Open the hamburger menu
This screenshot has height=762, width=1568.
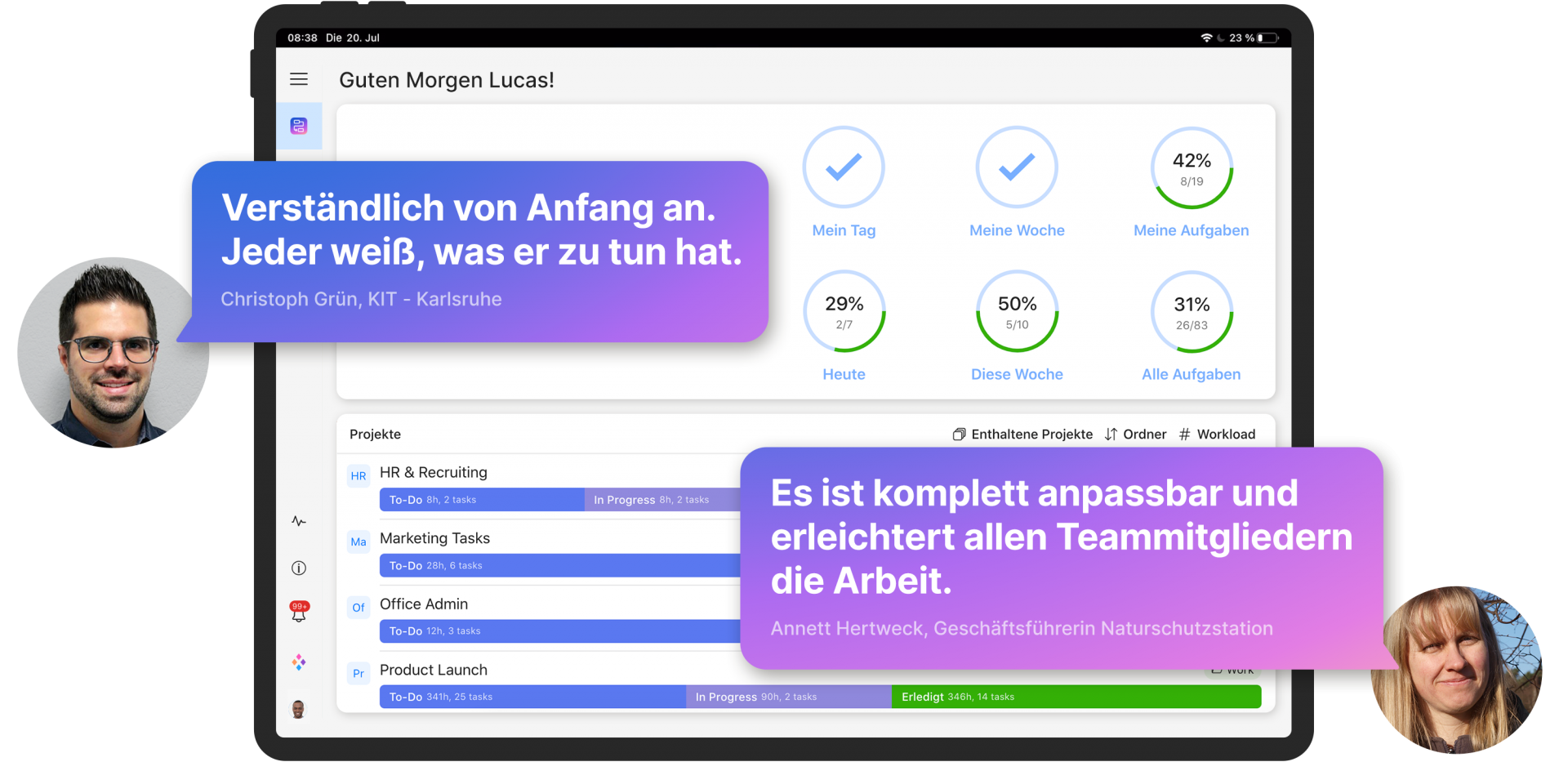pyautogui.click(x=299, y=79)
